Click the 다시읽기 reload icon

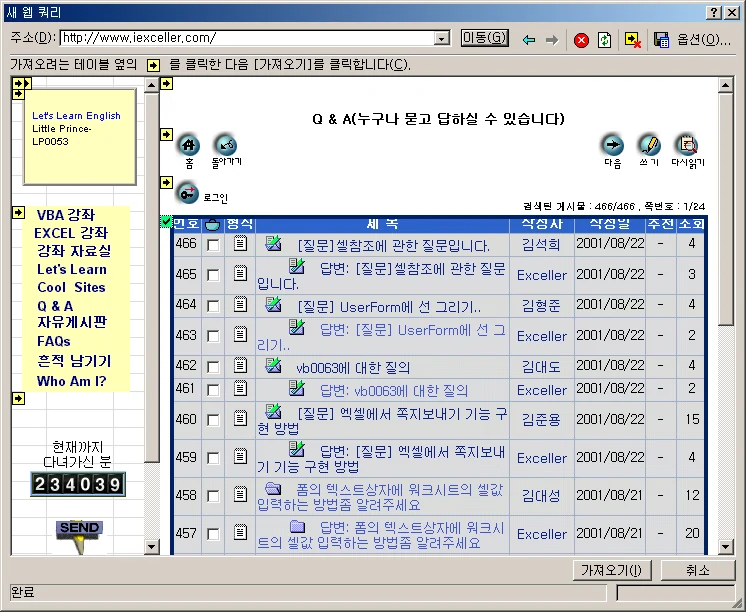[687, 145]
